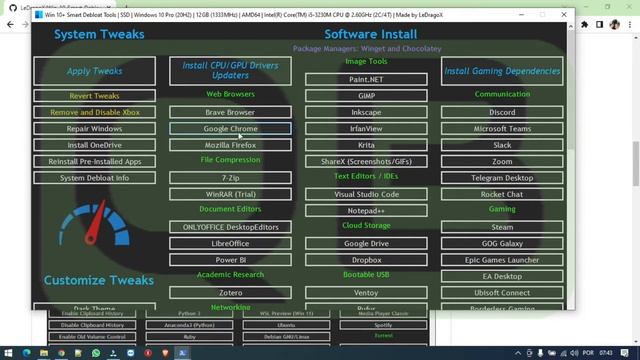Open the browser extensions puzzle icon
This screenshot has width=640, height=360.
click(584, 25)
